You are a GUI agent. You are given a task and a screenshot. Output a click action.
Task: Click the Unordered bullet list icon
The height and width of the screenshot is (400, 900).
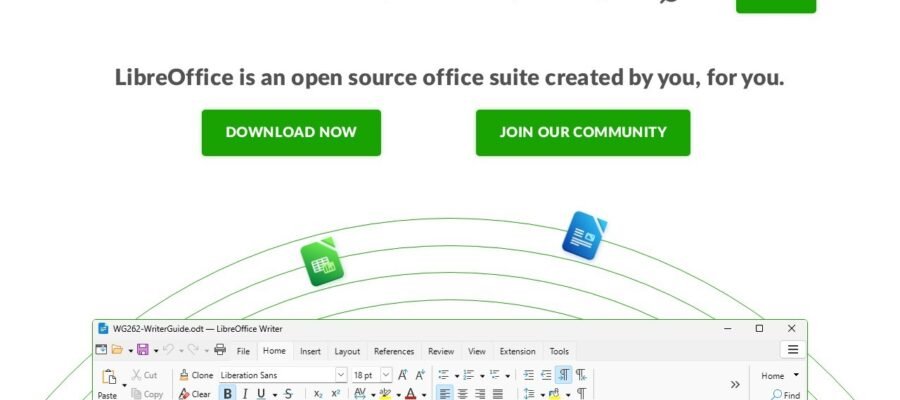point(443,375)
